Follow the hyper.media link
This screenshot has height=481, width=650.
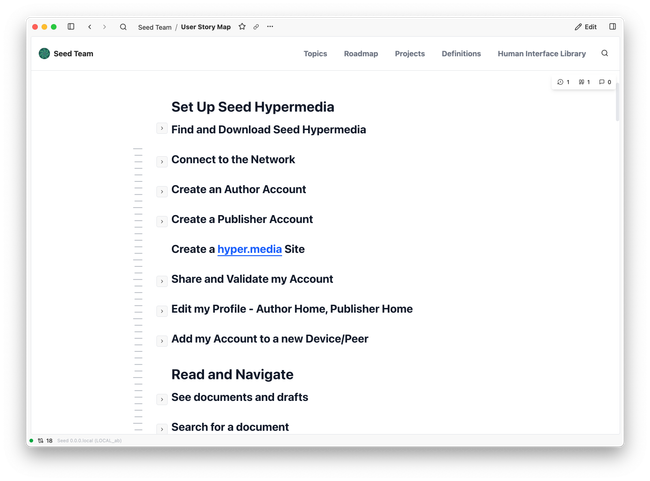(249, 249)
